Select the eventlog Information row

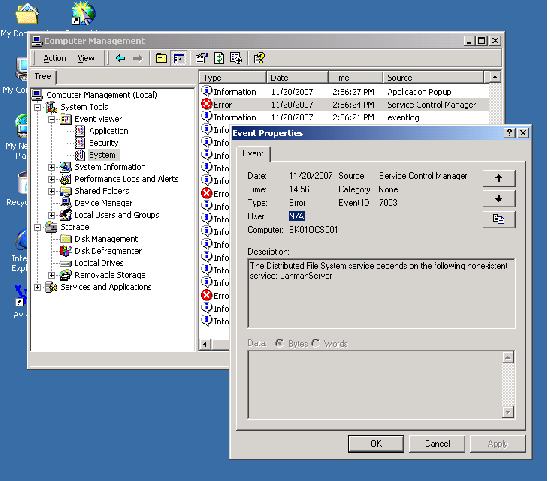pos(344,117)
